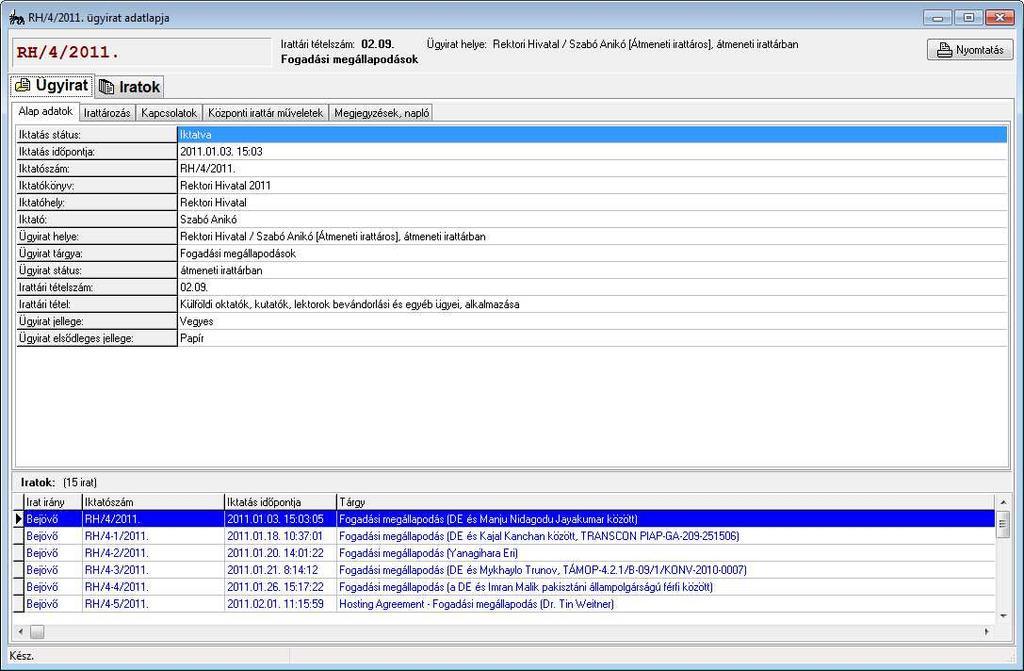This screenshot has width=1024, height=671.
Task: Click the vertical scrollbar thumb in documents list
Action: coord(1003,525)
